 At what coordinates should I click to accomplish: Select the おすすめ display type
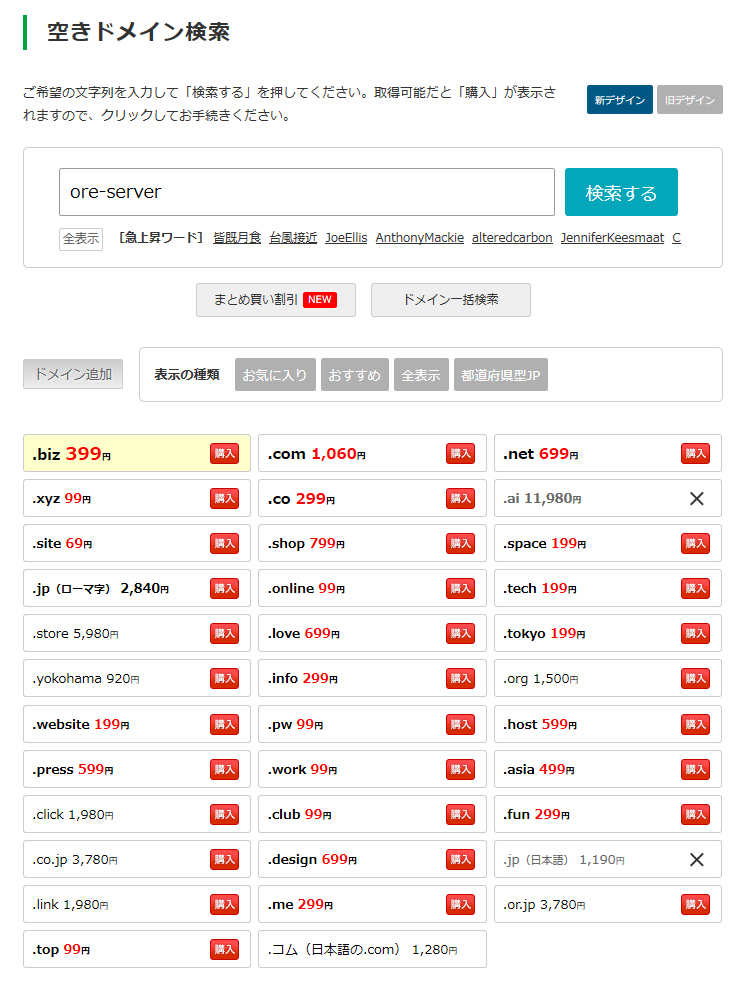tap(355, 374)
